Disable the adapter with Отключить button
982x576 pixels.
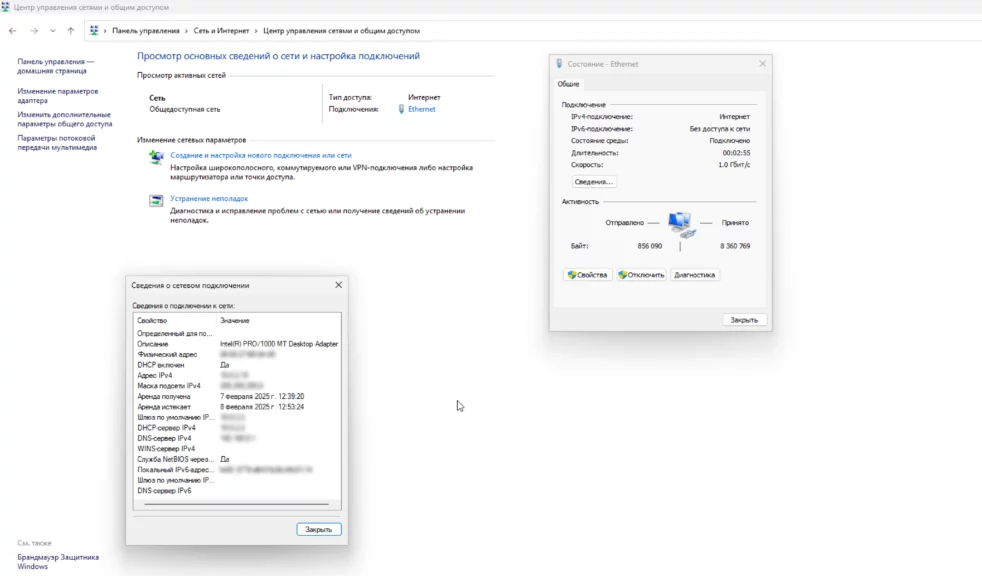pyautogui.click(x=641, y=275)
